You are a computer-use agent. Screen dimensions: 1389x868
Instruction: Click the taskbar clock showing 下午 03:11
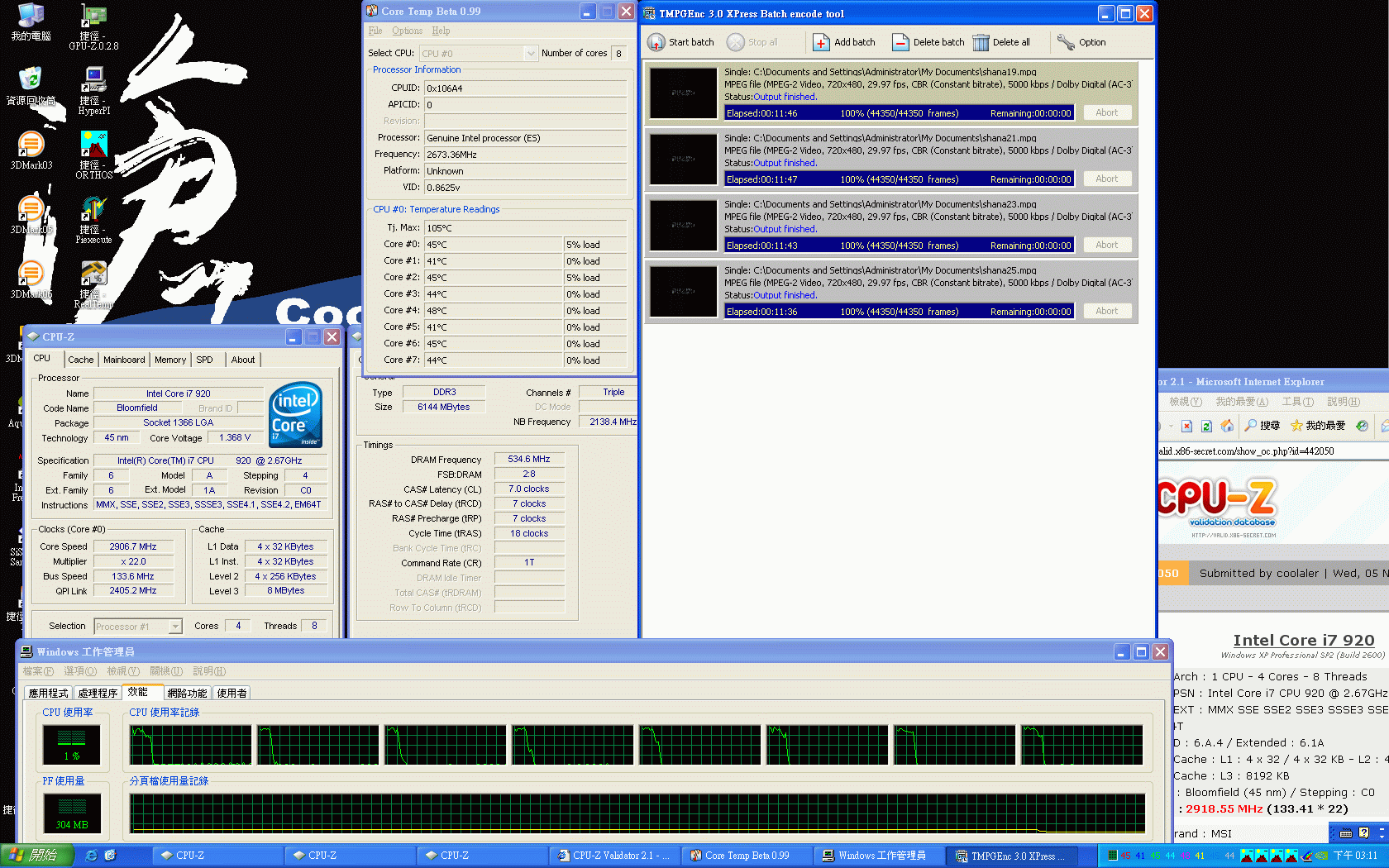coord(1355,856)
